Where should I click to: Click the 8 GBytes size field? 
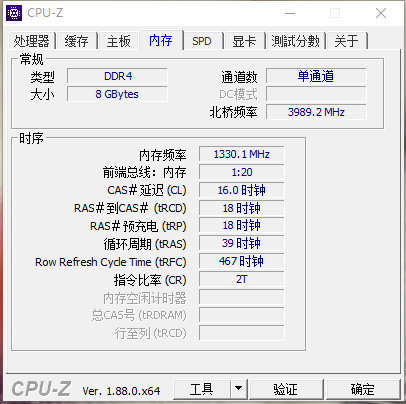[x=117, y=94]
